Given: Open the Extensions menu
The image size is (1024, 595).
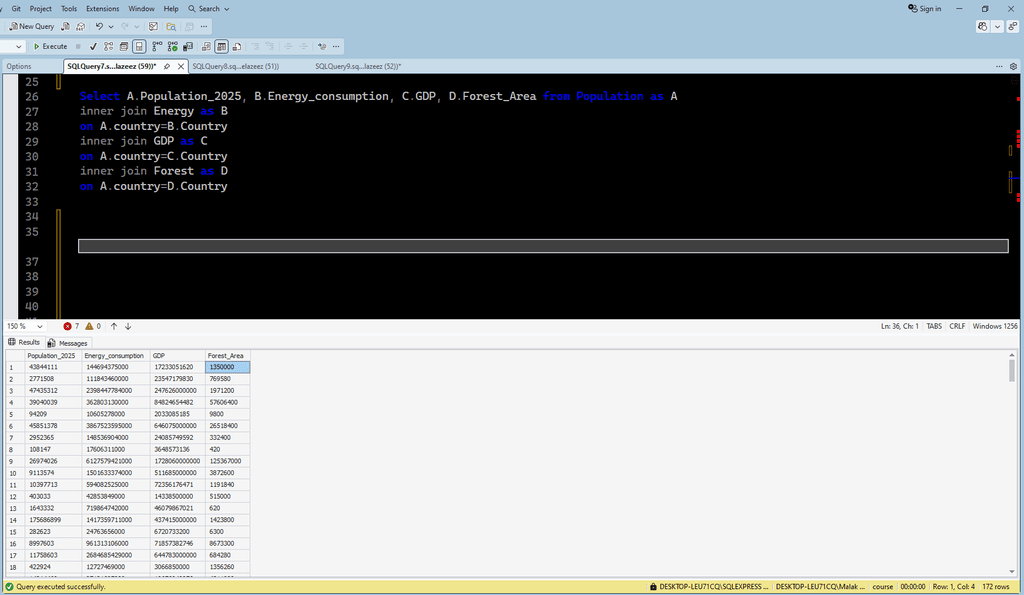Looking at the screenshot, I should [x=102, y=8].
